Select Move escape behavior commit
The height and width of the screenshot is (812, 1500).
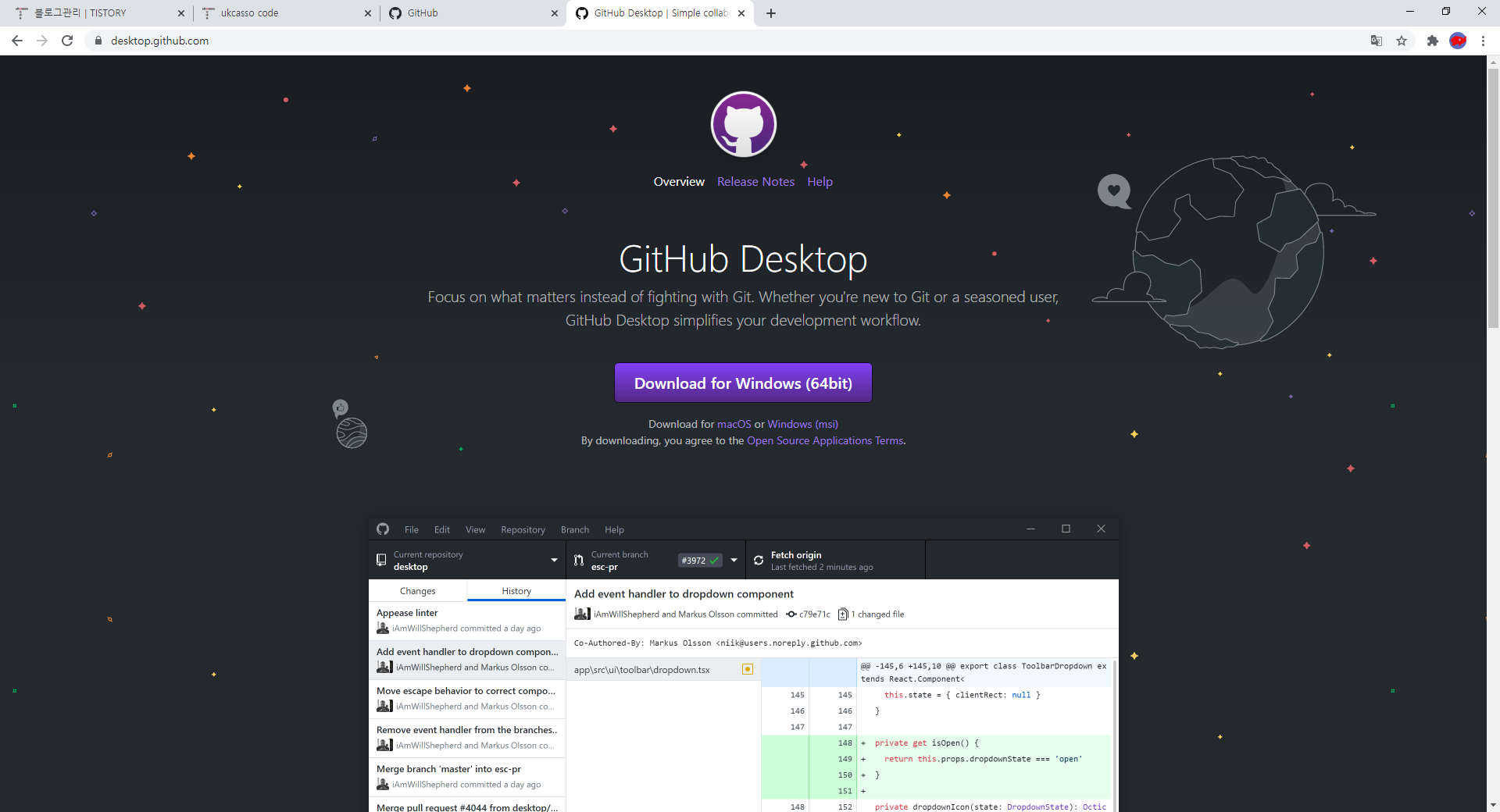point(467,699)
